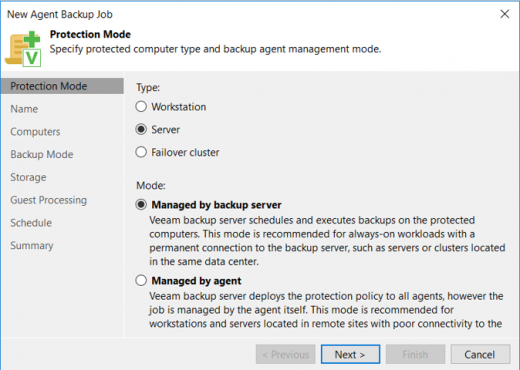The image size is (520, 370).
Task: Open the Protection Mode wizard step
Action: point(62,86)
